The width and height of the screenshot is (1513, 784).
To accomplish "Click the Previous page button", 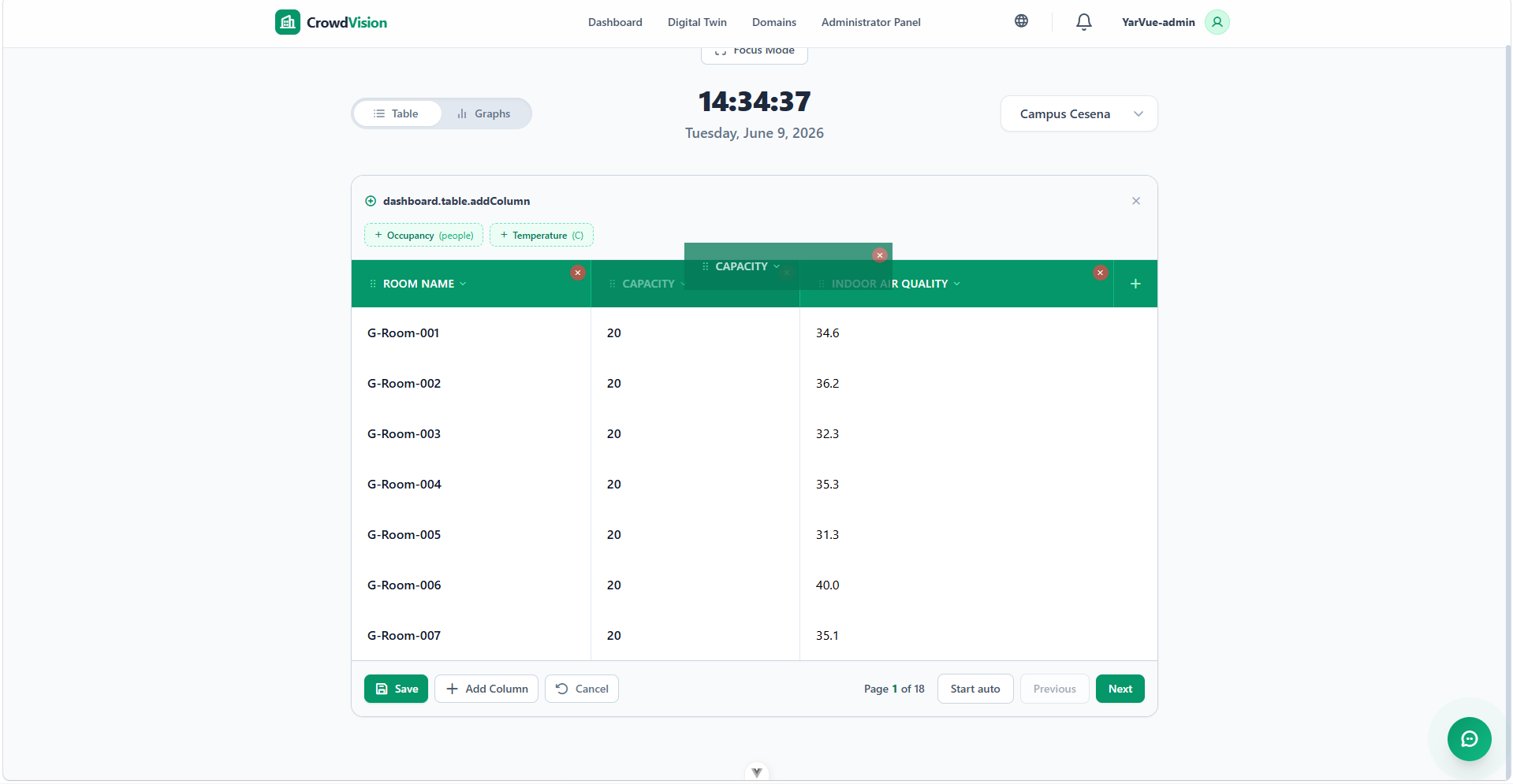I will pos(1055,689).
